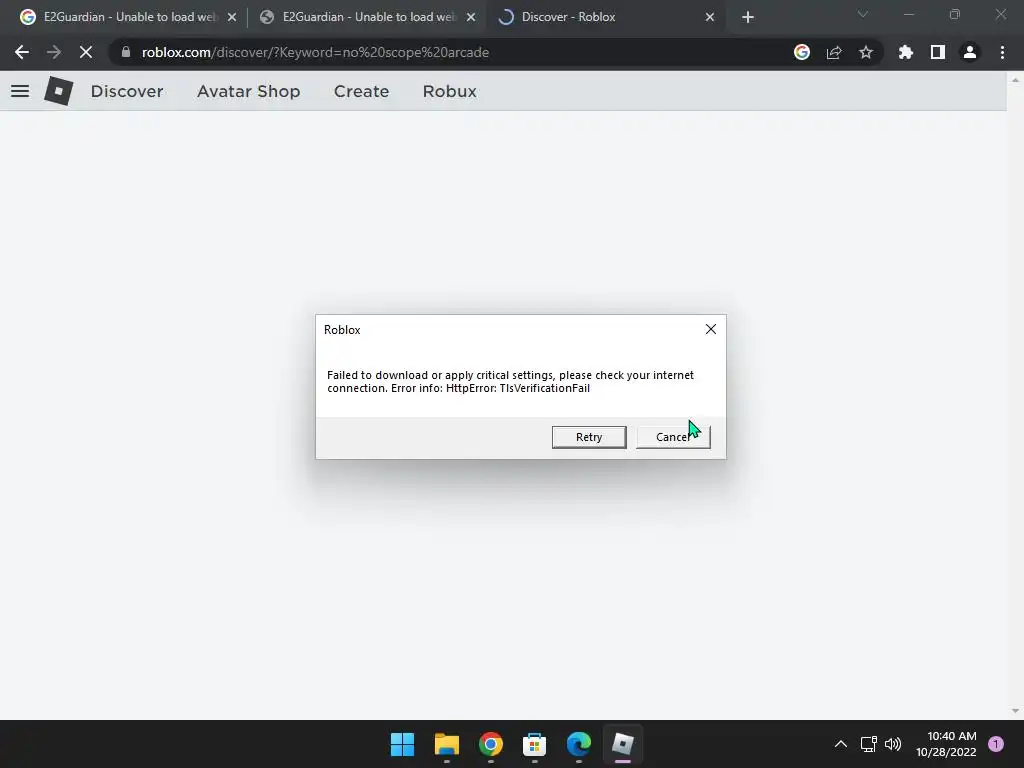Click the volume tray icon
The height and width of the screenshot is (768, 1024).
(x=893, y=744)
